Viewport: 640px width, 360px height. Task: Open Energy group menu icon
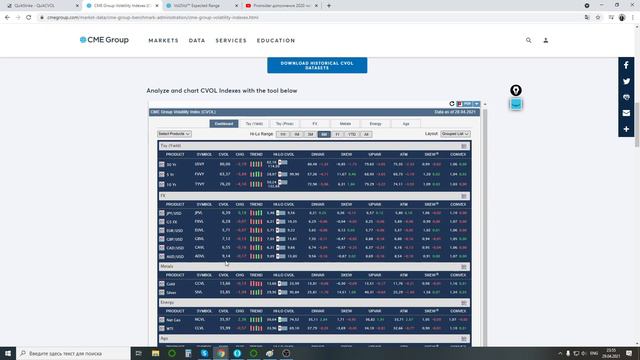[464, 303]
